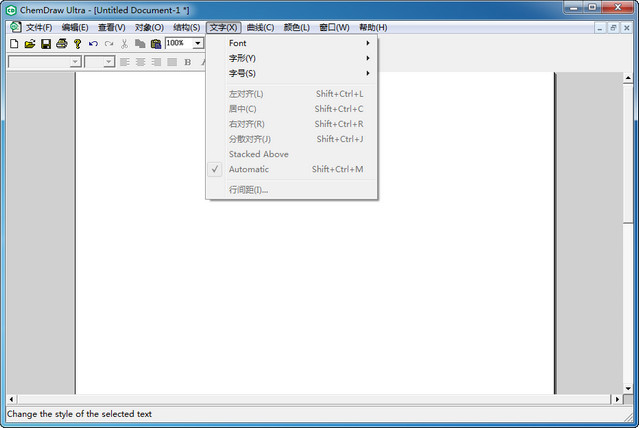Open the 编辑(E) menu
639x428 pixels.
[75, 27]
